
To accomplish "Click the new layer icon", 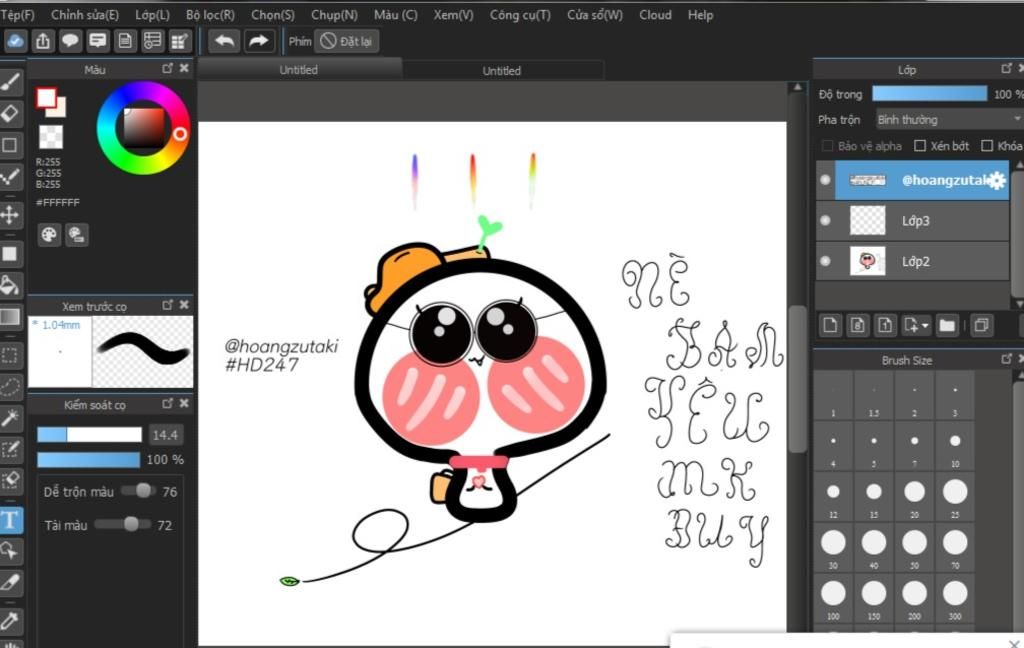I will [830, 325].
